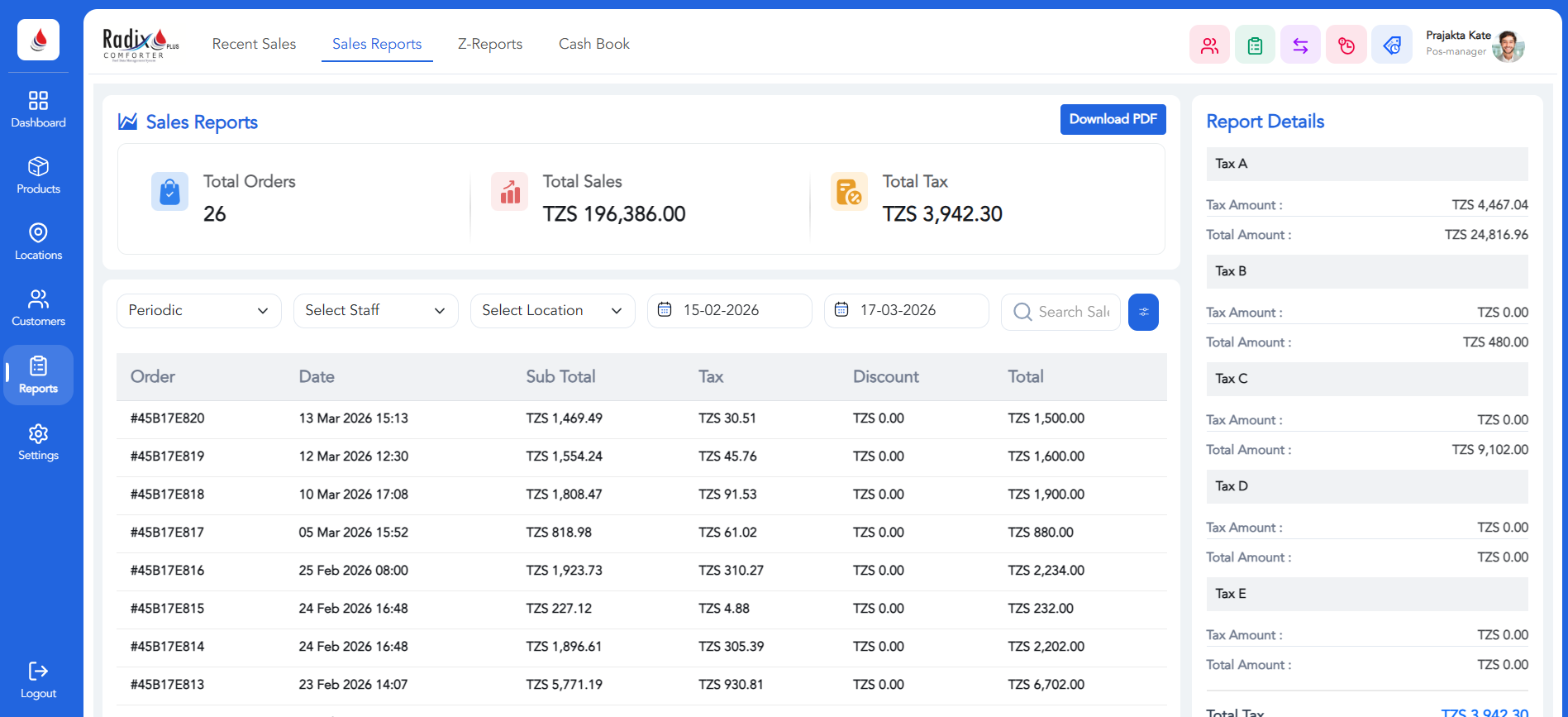
Task: Click the blue price tag clock icon
Action: [1391, 45]
